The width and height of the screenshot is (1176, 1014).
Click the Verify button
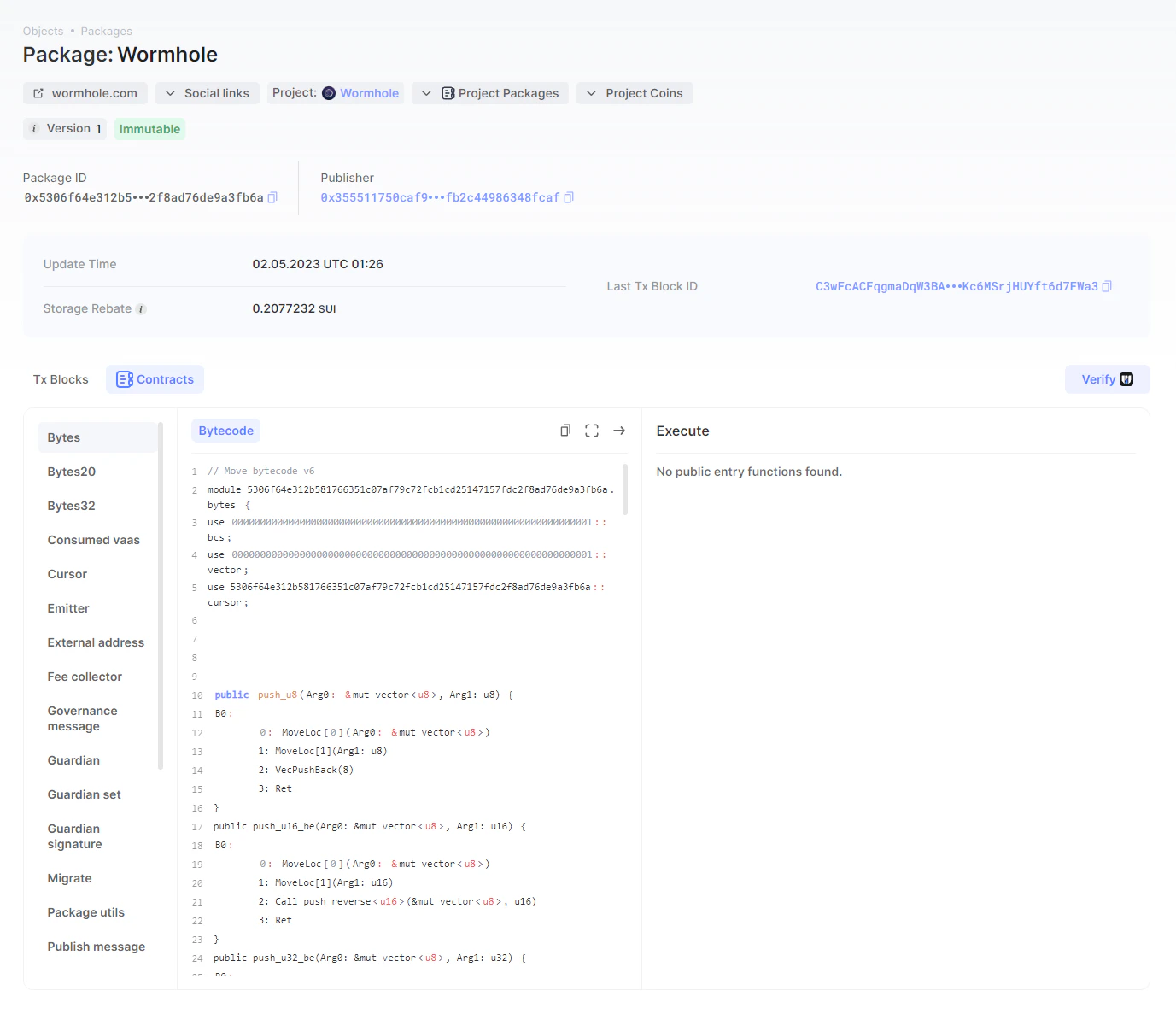click(x=1107, y=379)
